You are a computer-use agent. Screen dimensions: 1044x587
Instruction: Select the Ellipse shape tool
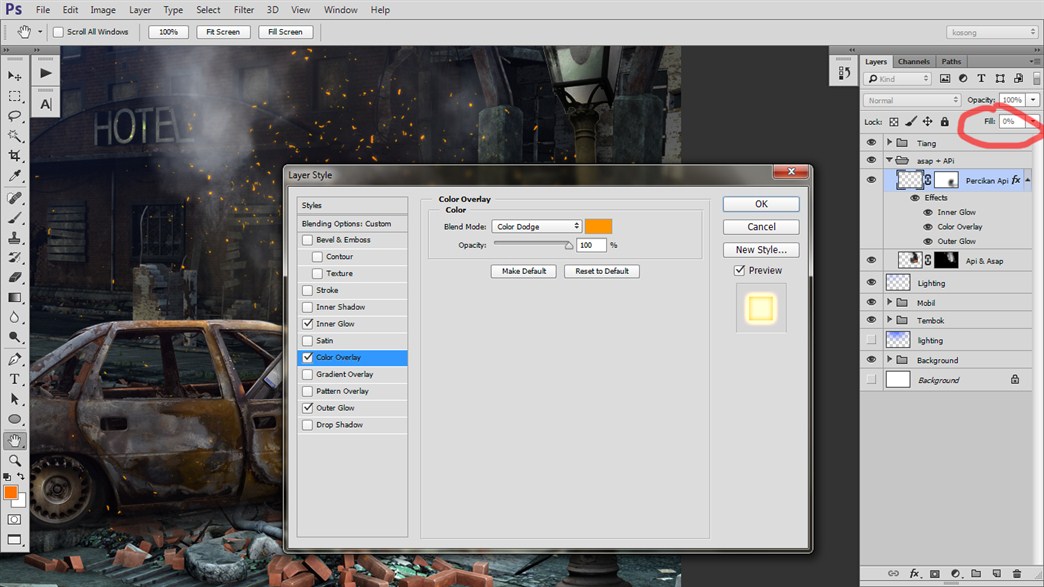pyautogui.click(x=15, y=419)
